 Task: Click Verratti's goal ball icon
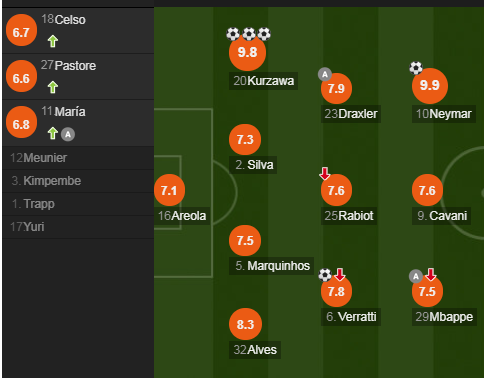click(x=325, y=275)
